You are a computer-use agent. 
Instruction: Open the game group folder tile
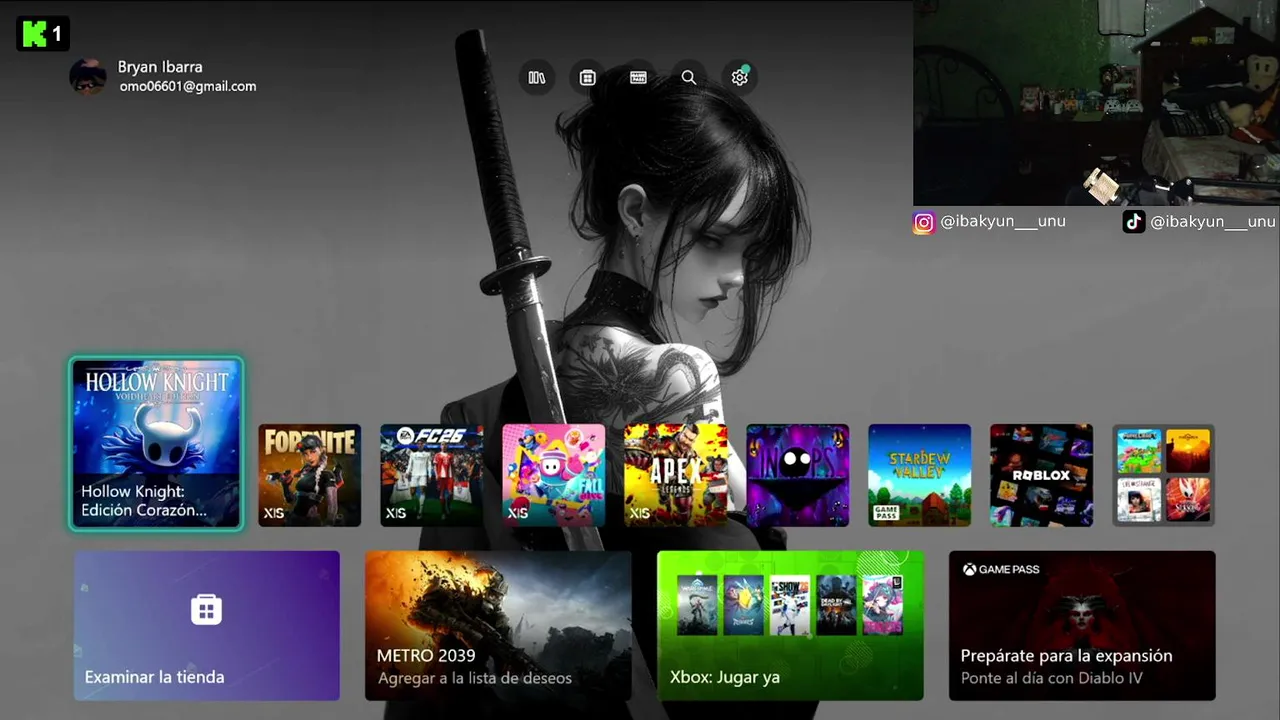click(x=1164, y=475)
